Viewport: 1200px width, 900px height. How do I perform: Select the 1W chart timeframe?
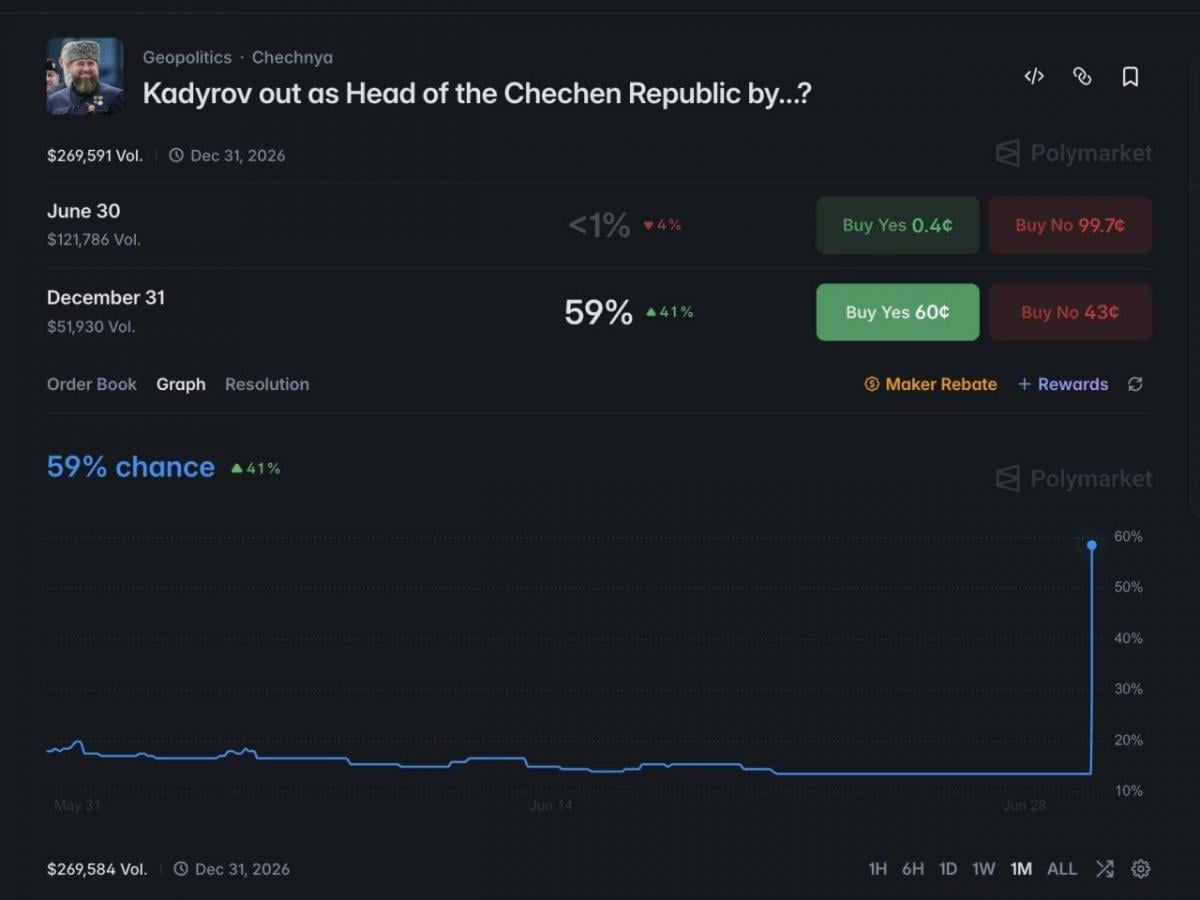click(x=983, y=869)
